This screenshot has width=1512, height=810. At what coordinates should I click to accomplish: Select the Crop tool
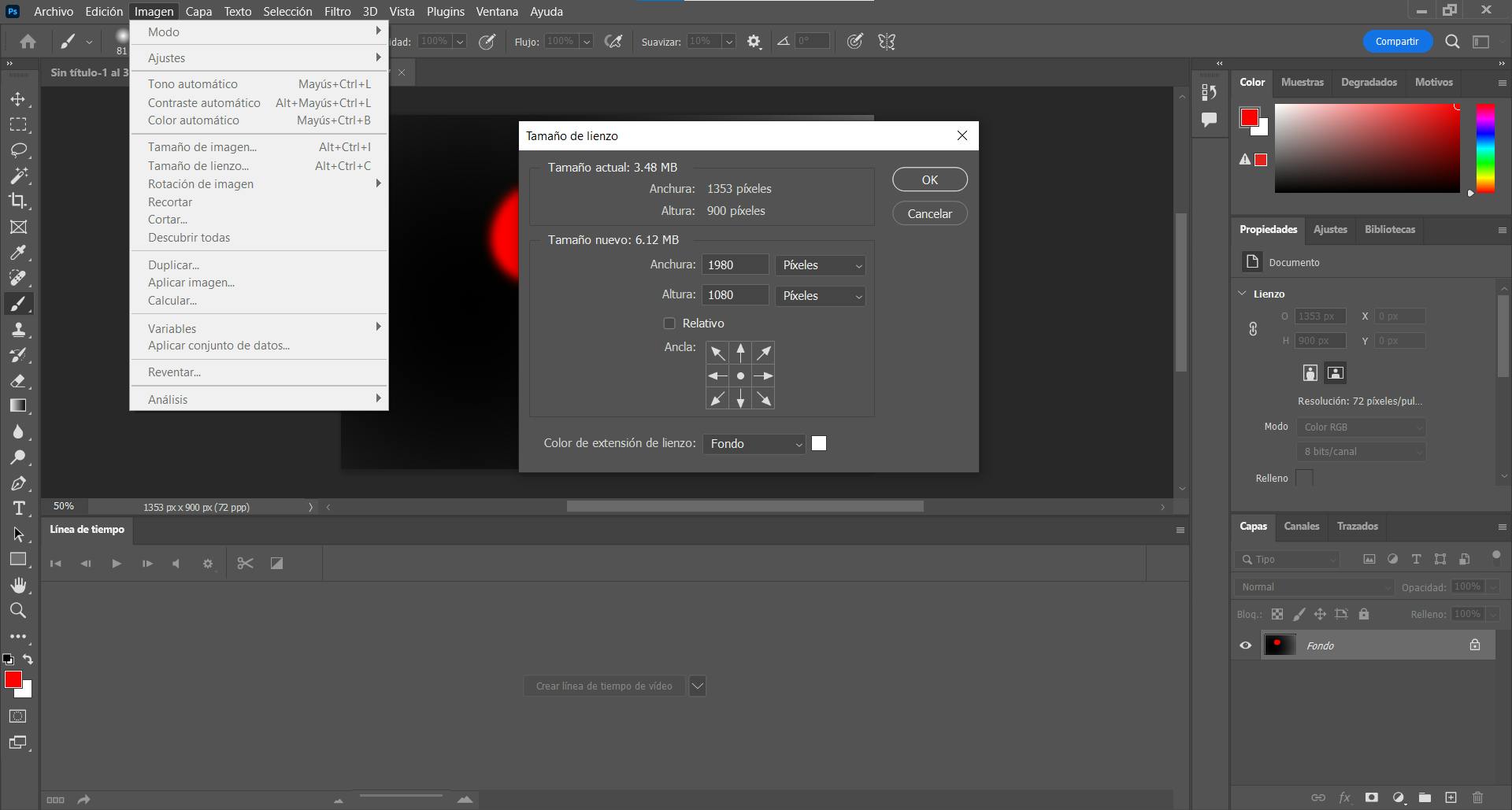click(18, 201)
